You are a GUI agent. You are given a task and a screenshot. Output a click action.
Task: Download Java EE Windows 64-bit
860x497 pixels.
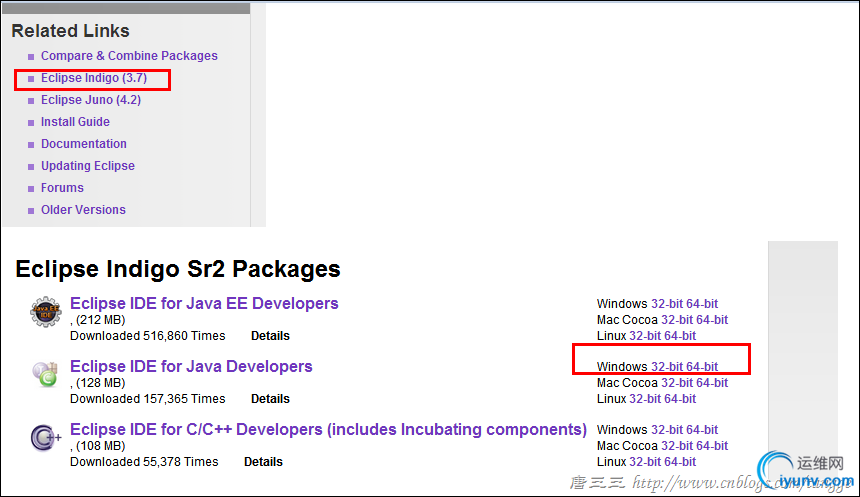point(701,304)
